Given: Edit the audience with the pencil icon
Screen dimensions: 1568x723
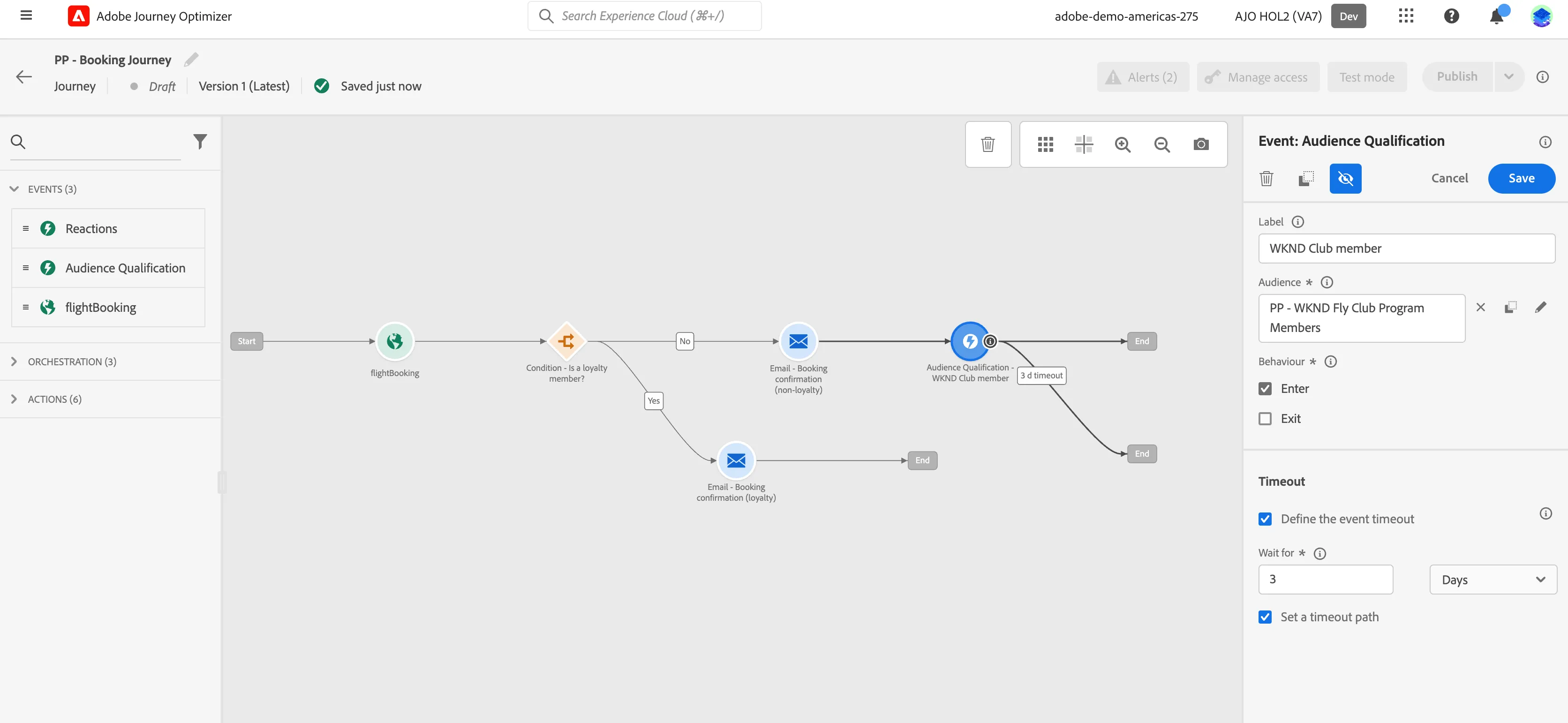Looking at the screenshot, I should 1541,307.
